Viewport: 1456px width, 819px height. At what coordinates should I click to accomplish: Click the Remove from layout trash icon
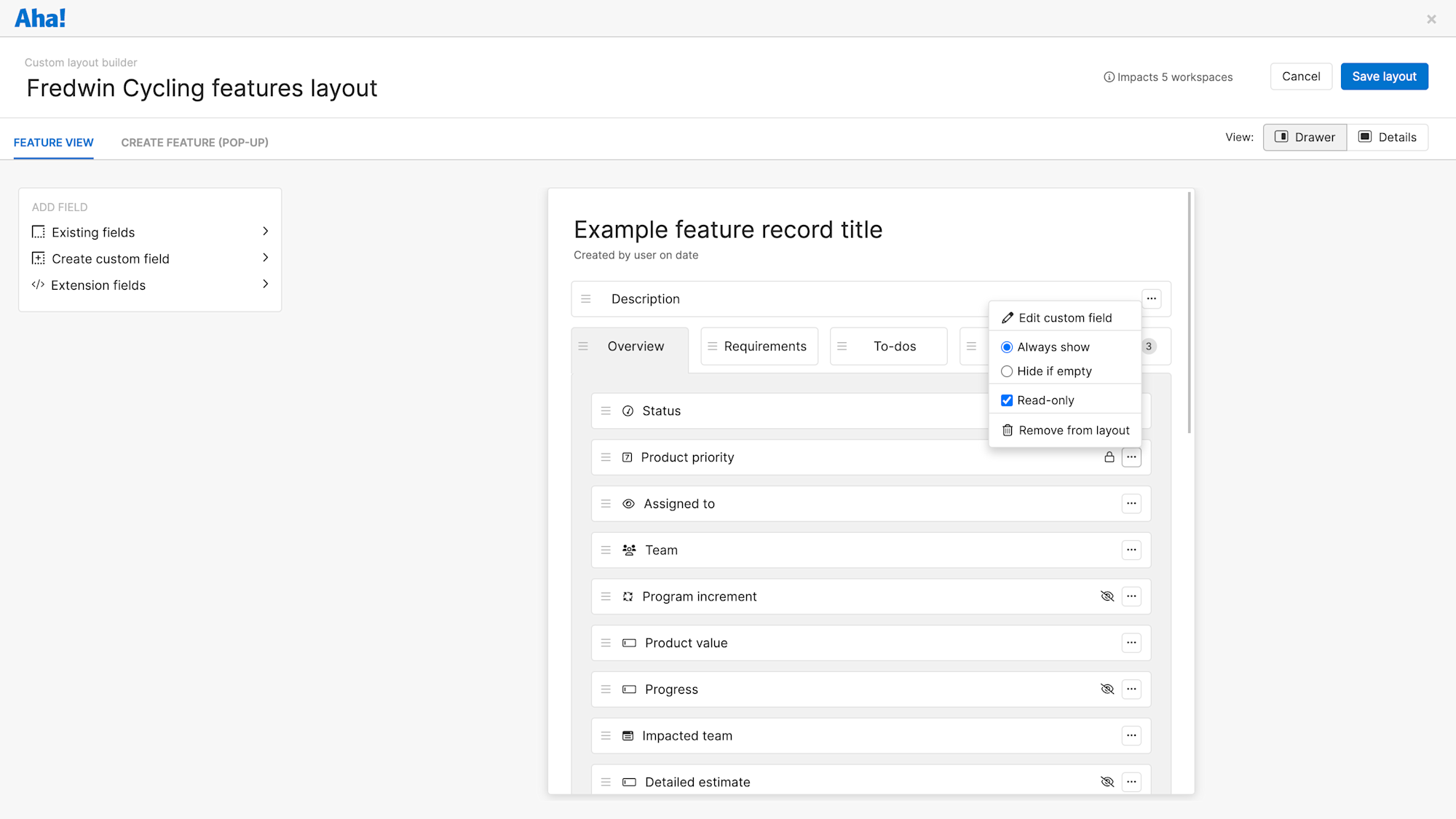[1007, 430]
